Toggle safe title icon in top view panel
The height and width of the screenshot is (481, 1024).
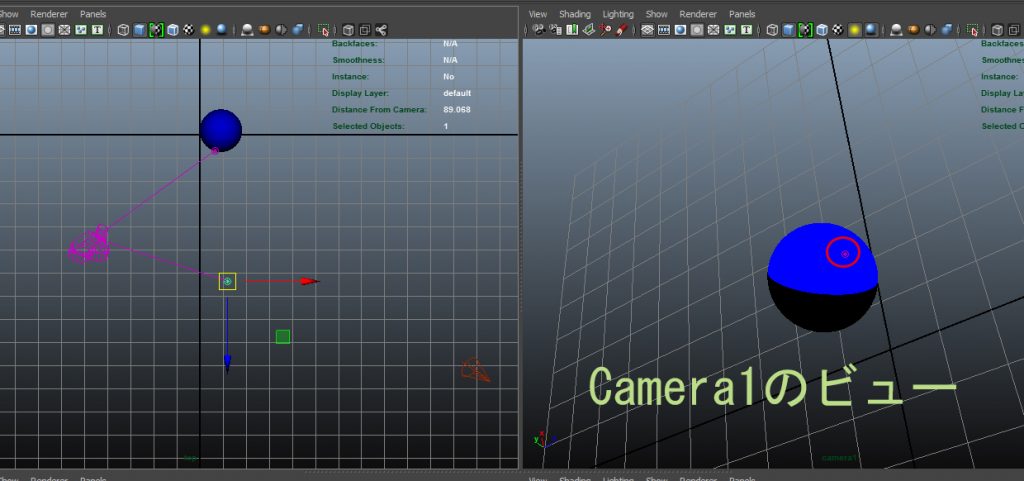pos(97,30)
